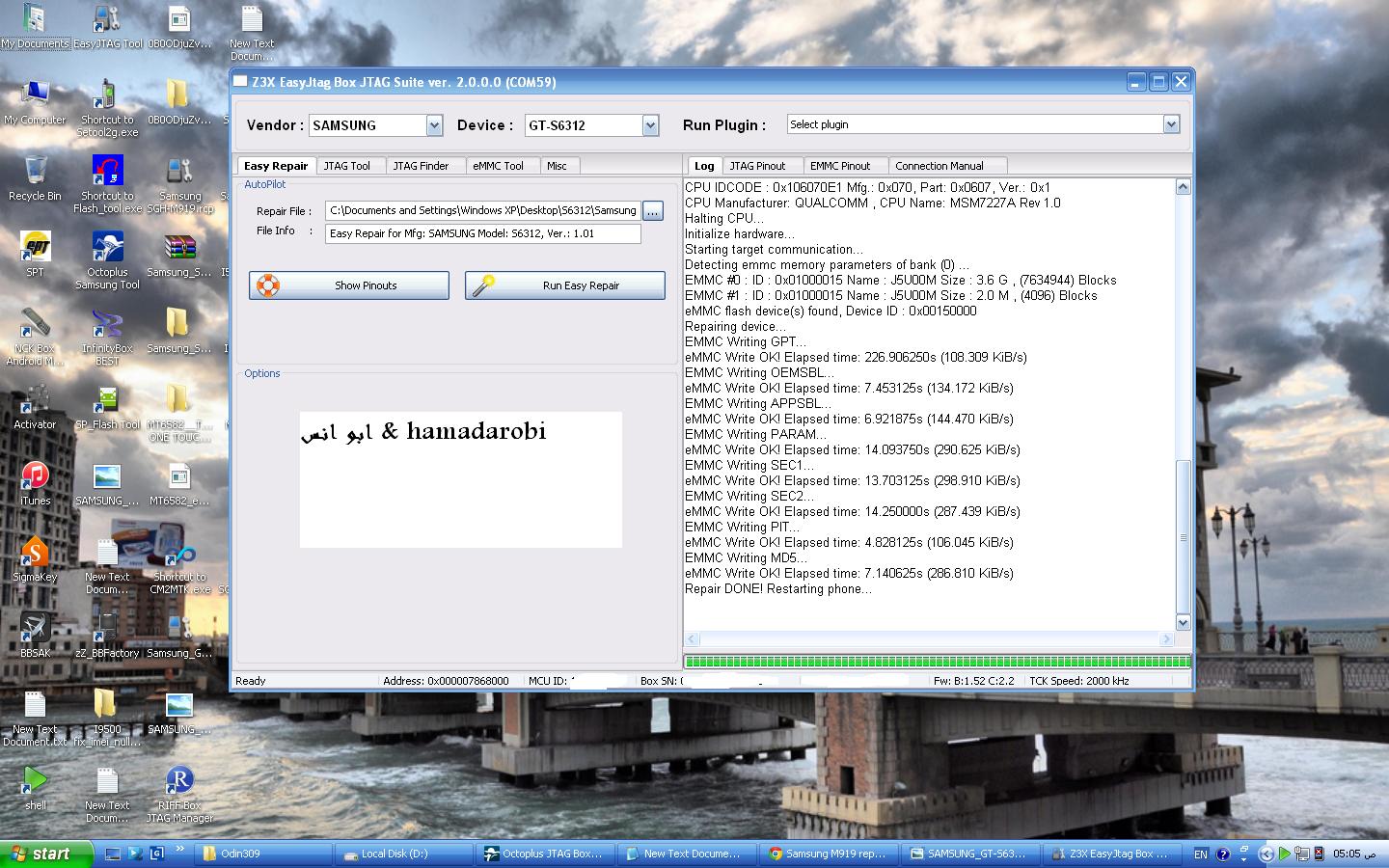
Task: Open the New Text Document.txt desktop file
Action: tap(35, 718)
